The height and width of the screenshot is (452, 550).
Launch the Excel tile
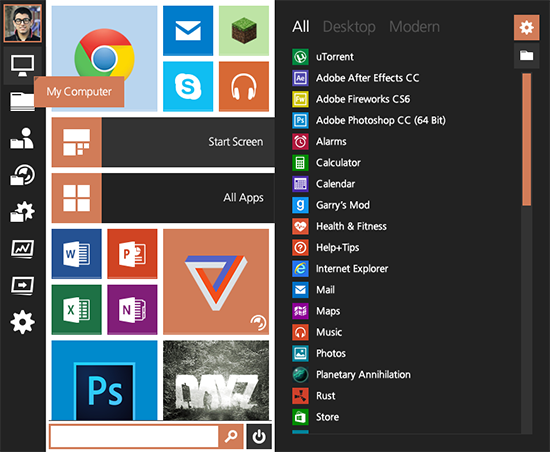[76, 309]
